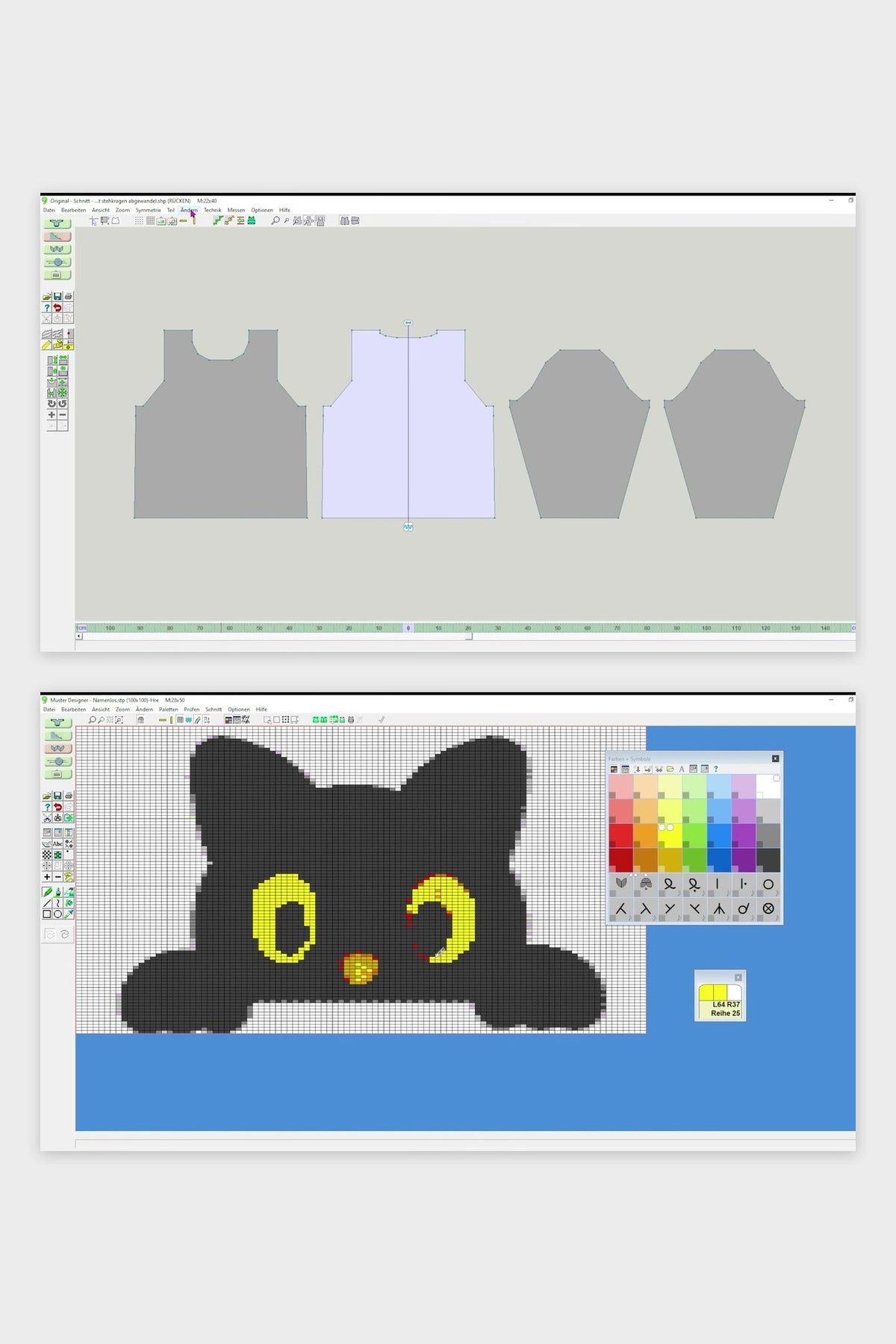
Task: Click the left yellow color cell in info box
Action: [x=706, y=991]
